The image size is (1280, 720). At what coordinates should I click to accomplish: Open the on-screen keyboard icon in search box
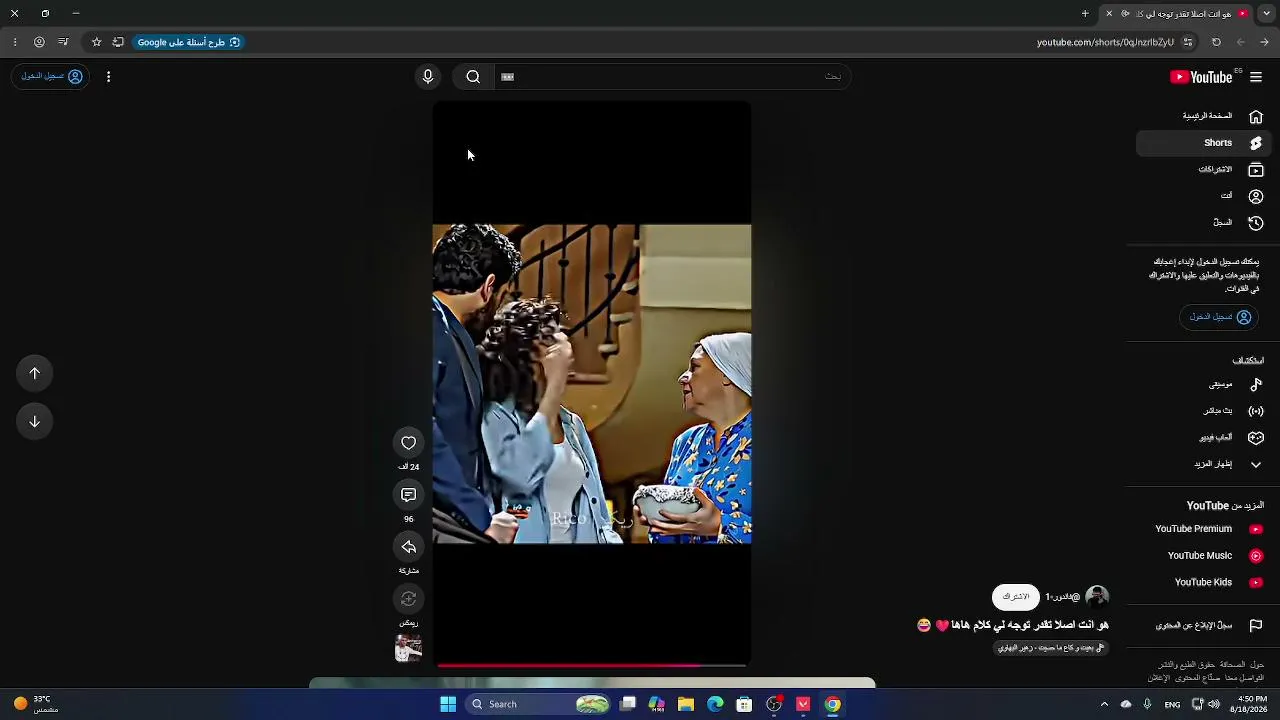(507, 77)
